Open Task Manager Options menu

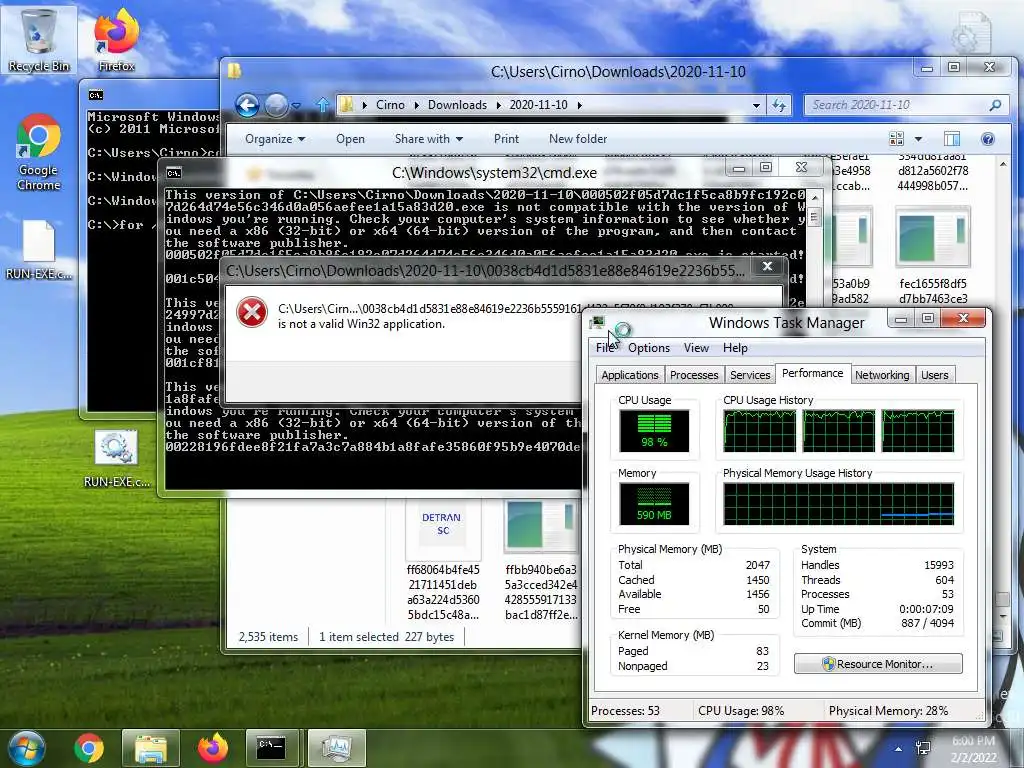click(x=648, y=348)
